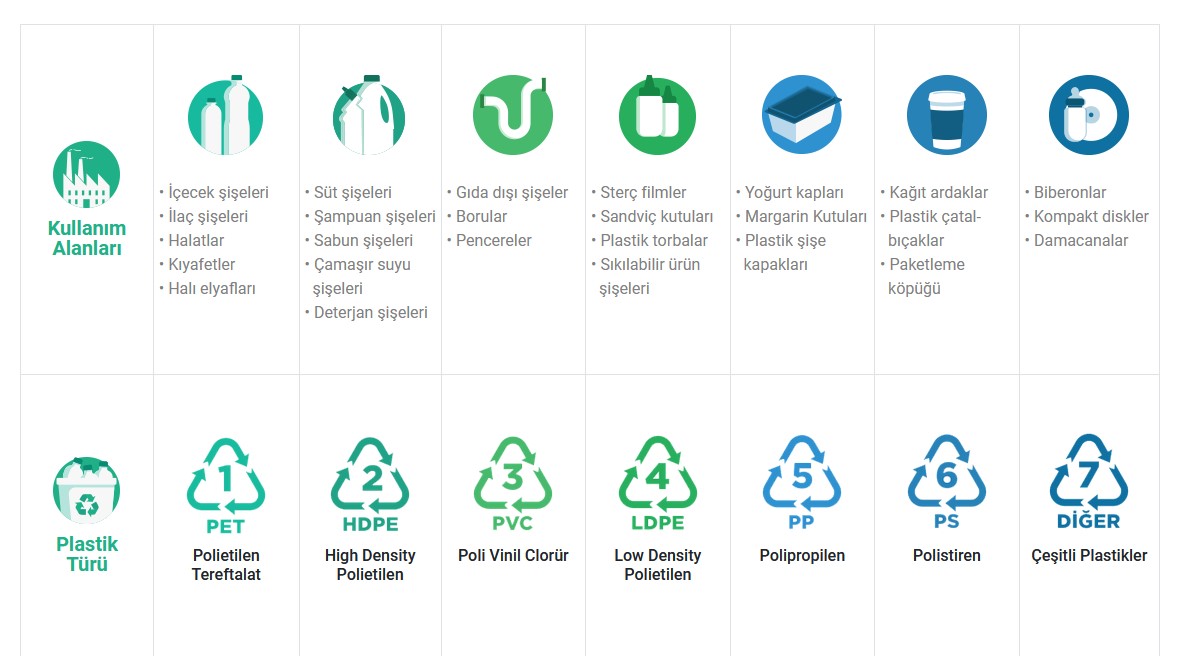
Task: Click the HDPE detergent bottle icon
Action: 369,115
